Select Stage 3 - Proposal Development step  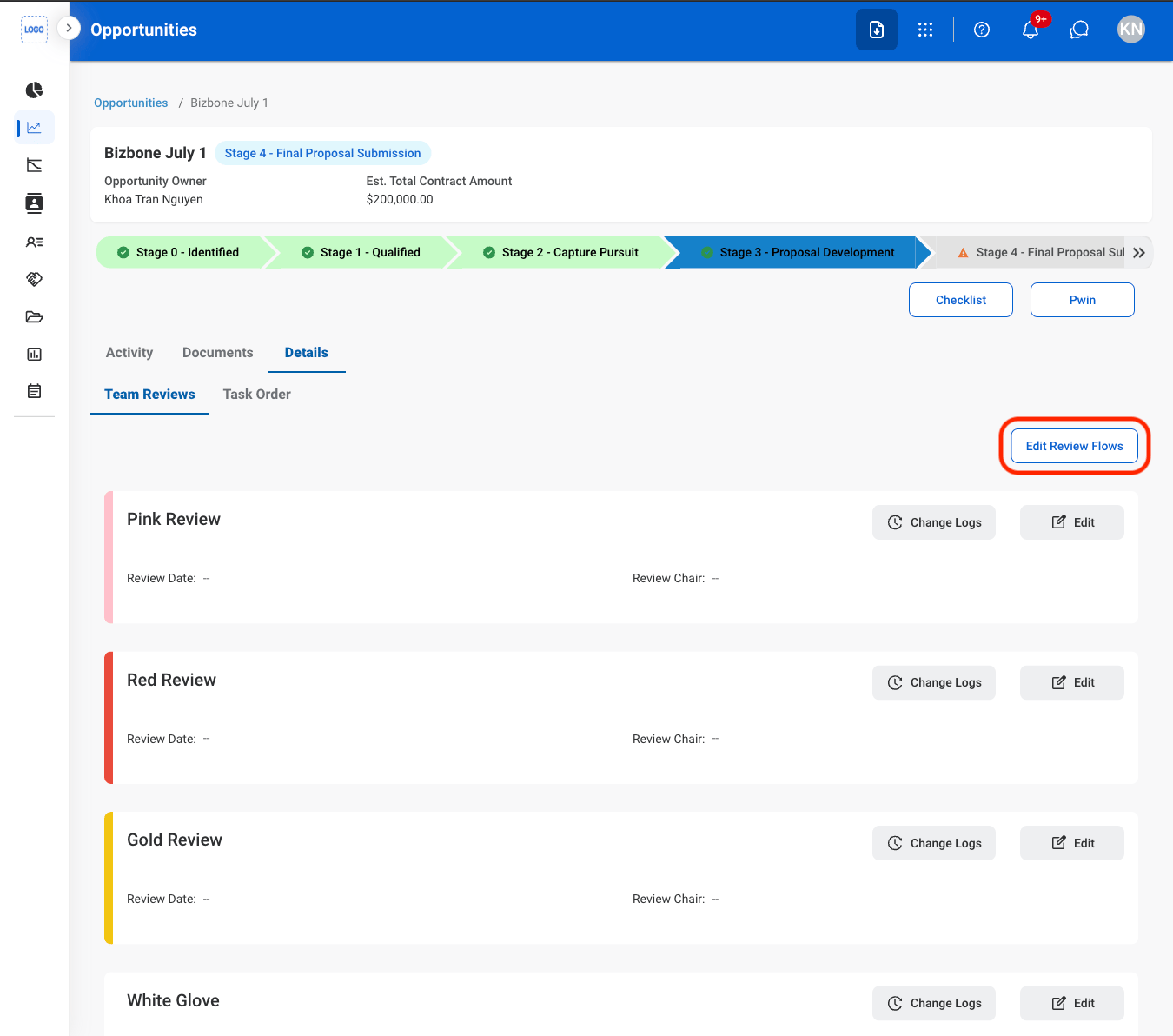click(798, 252)
